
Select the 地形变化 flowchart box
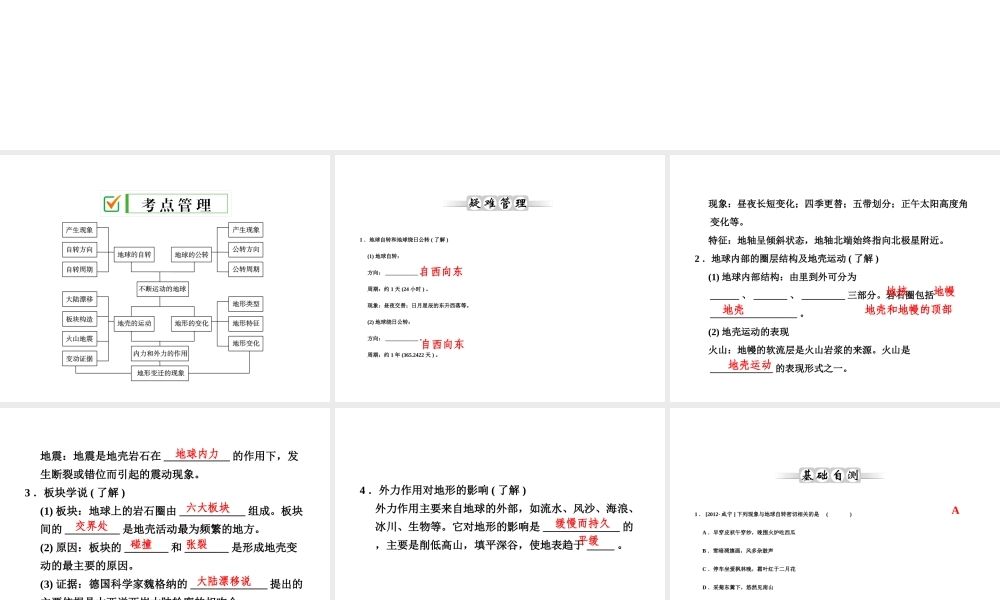click(x=246, y=343)
